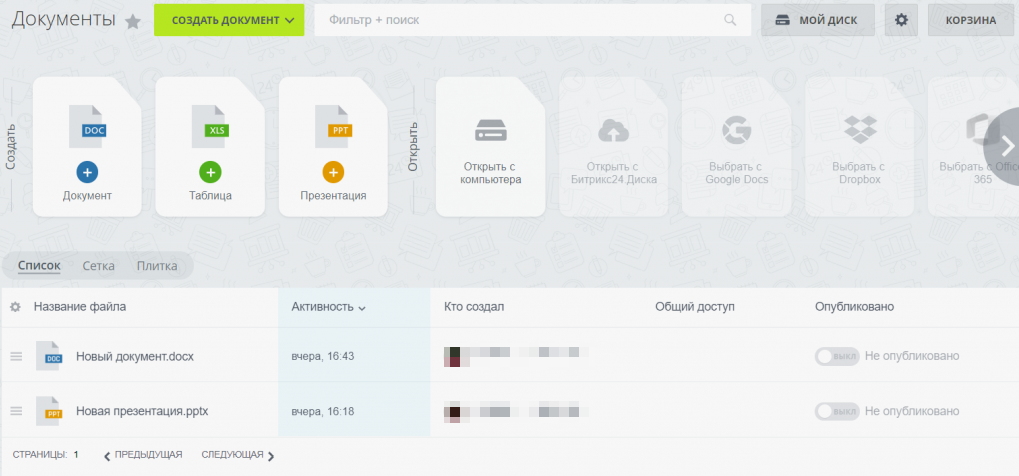Click Опубликовано column header
1019x476 pixels.
pos(855,306)
